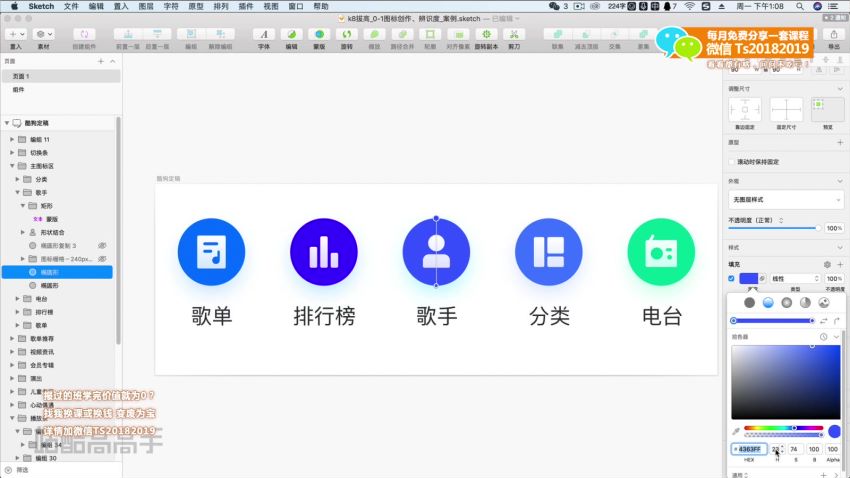Toggle the fill enabled checkbox

pos(731,279)
